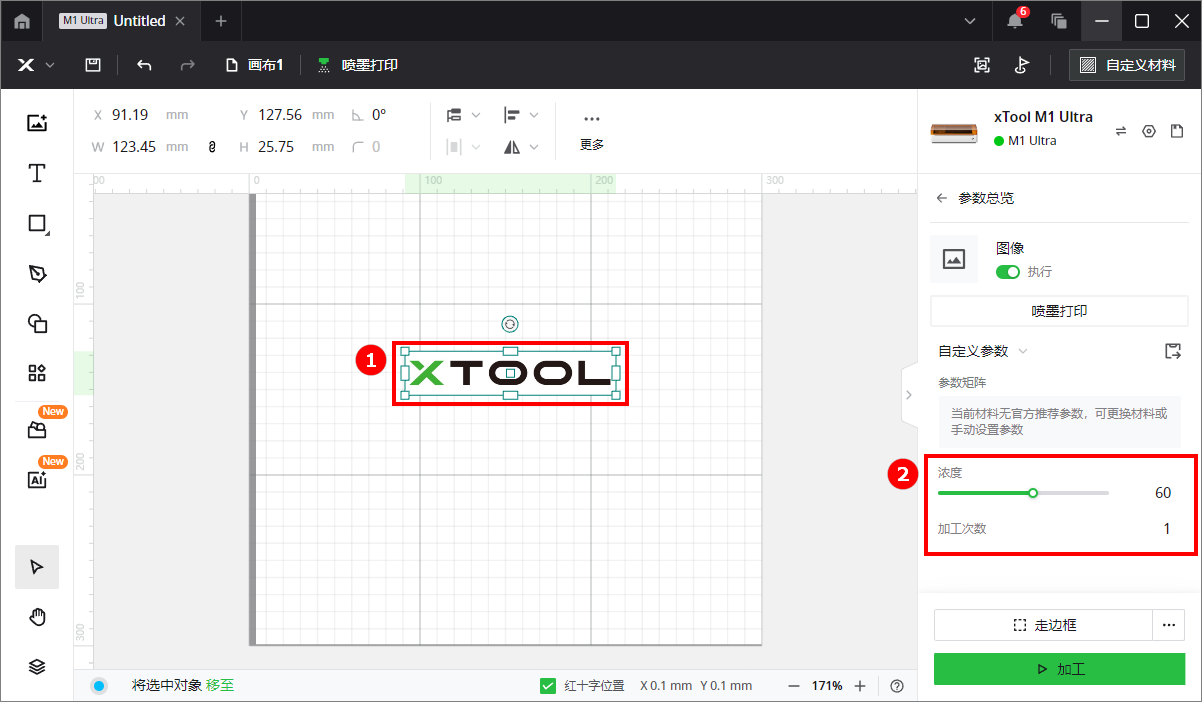
Task: Open the xTool logo main menu
Action: tap(36, 65)
